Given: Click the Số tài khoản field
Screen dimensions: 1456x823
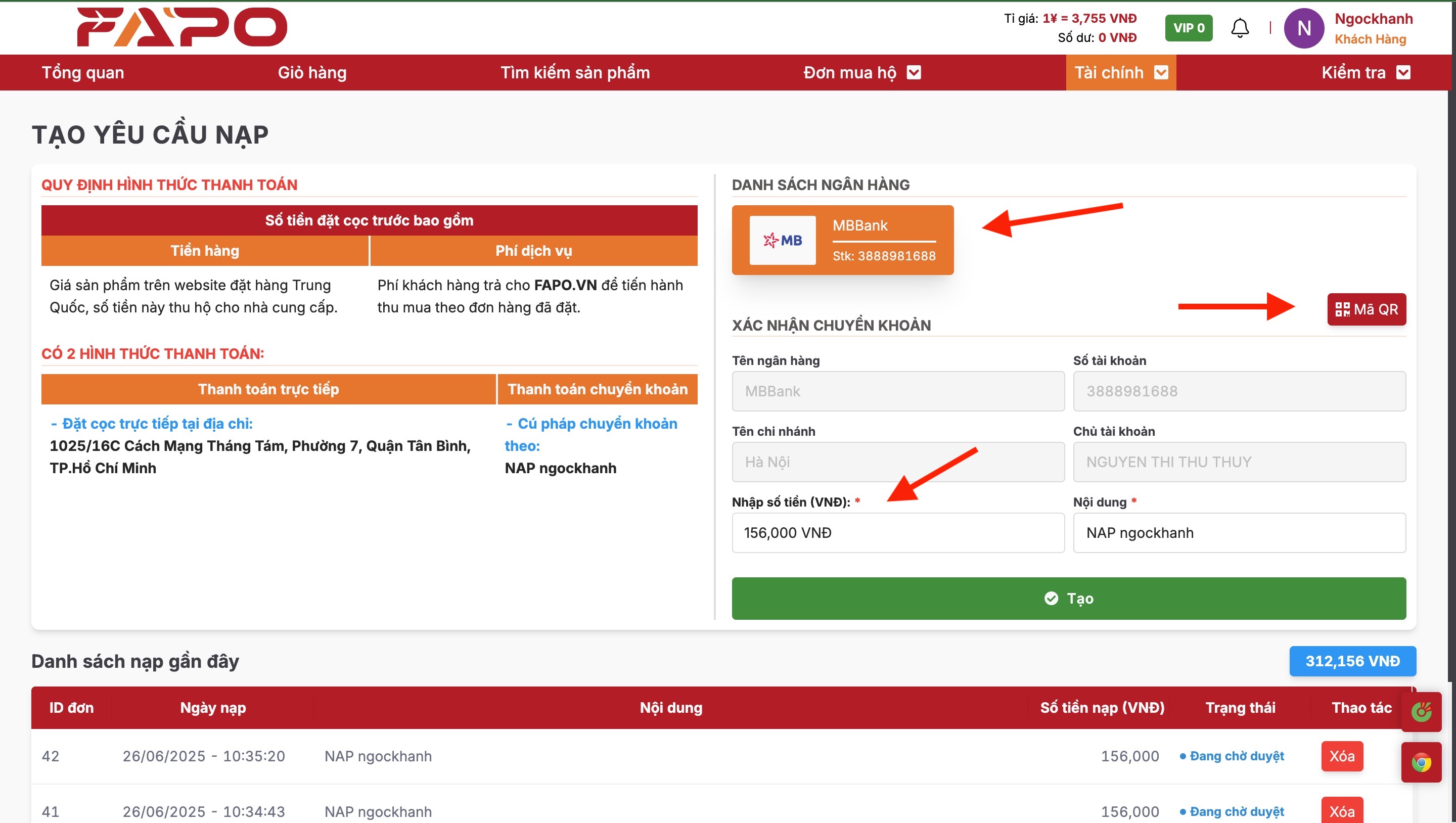Looking at the screenshot, I should coord(1239,391).
